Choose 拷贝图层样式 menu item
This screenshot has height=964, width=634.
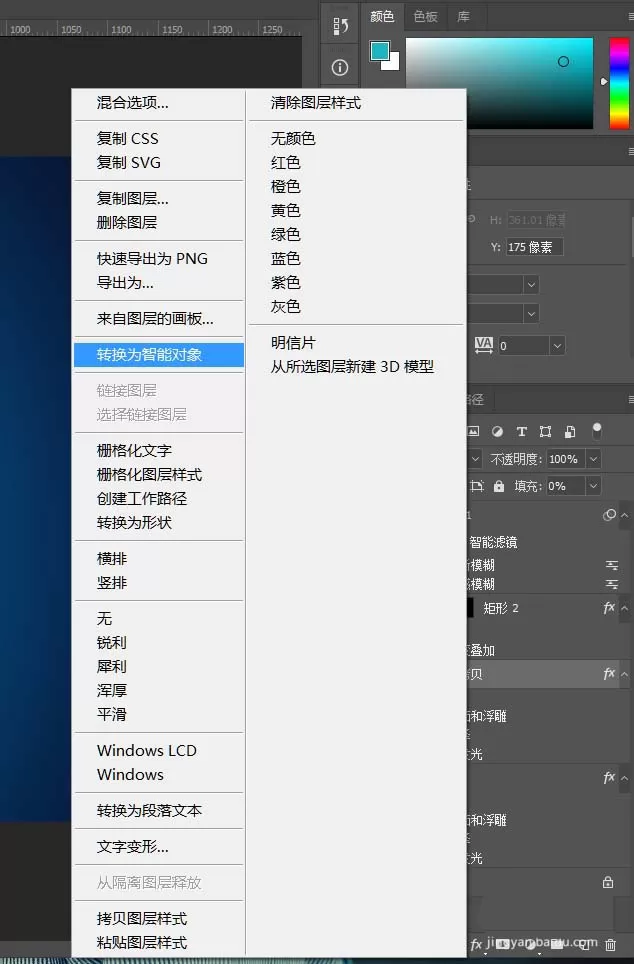point(159,919)
